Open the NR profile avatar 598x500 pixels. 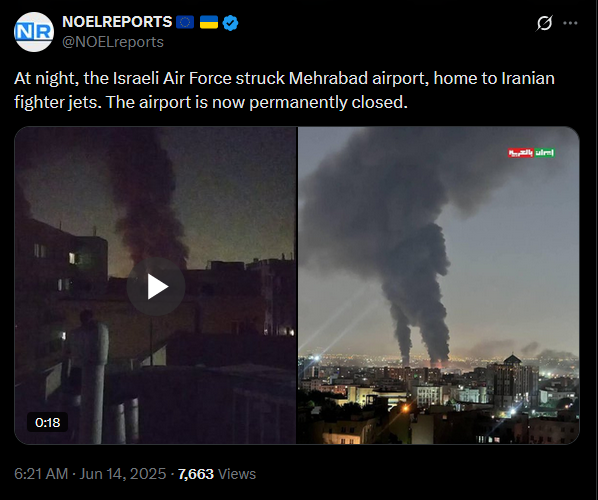tap(34, 32)
